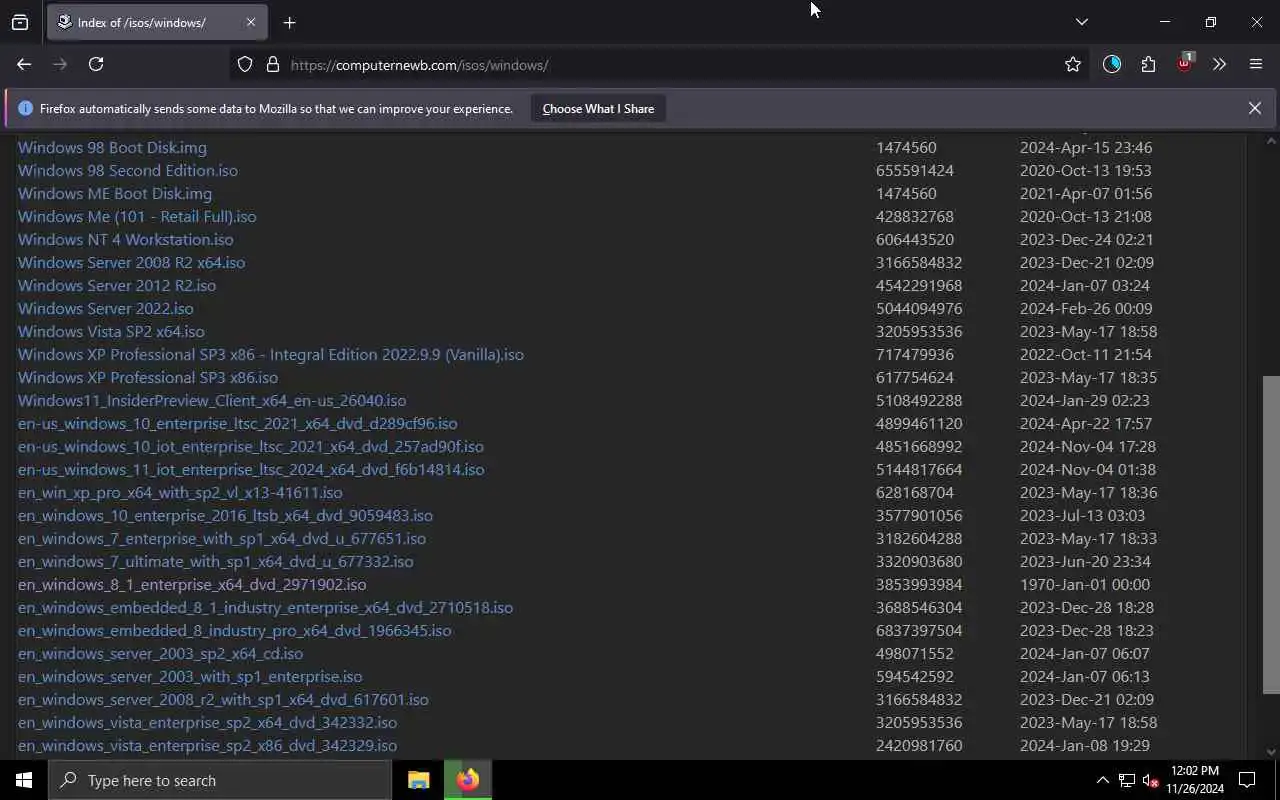Dismiss the Firefox data notification bar
The image size is (1280, 800).
tap(1254, 108)
